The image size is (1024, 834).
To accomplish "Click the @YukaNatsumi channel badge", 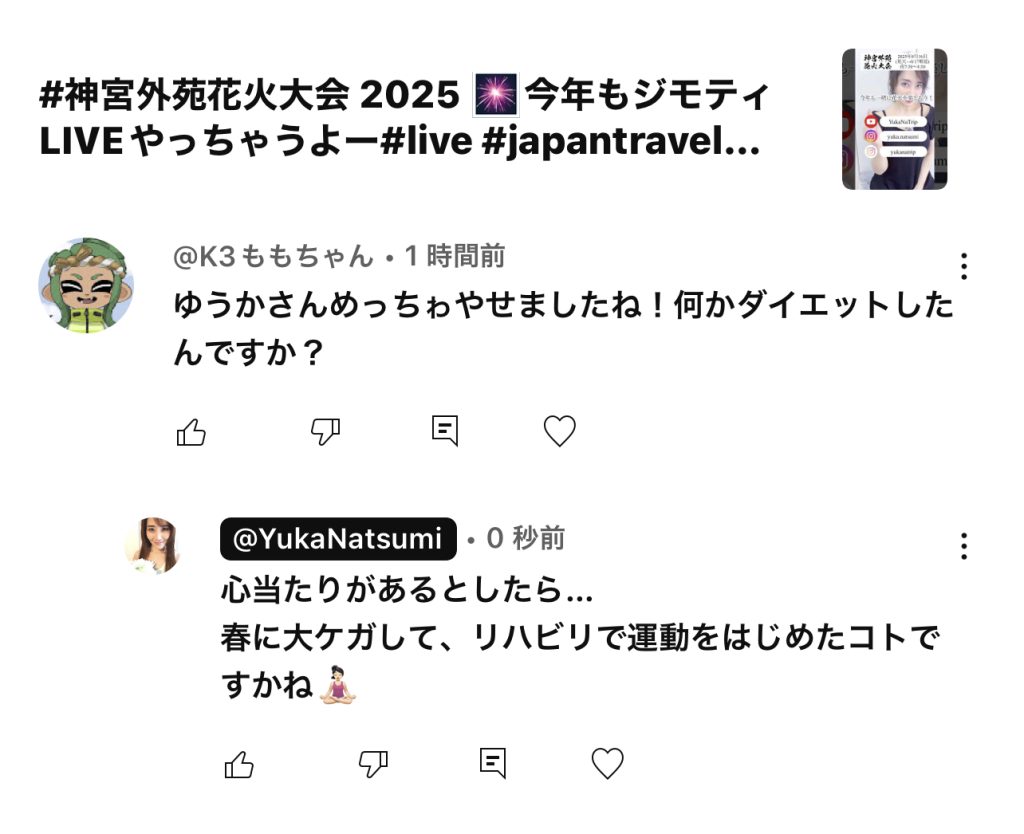I will click(338, 539).
